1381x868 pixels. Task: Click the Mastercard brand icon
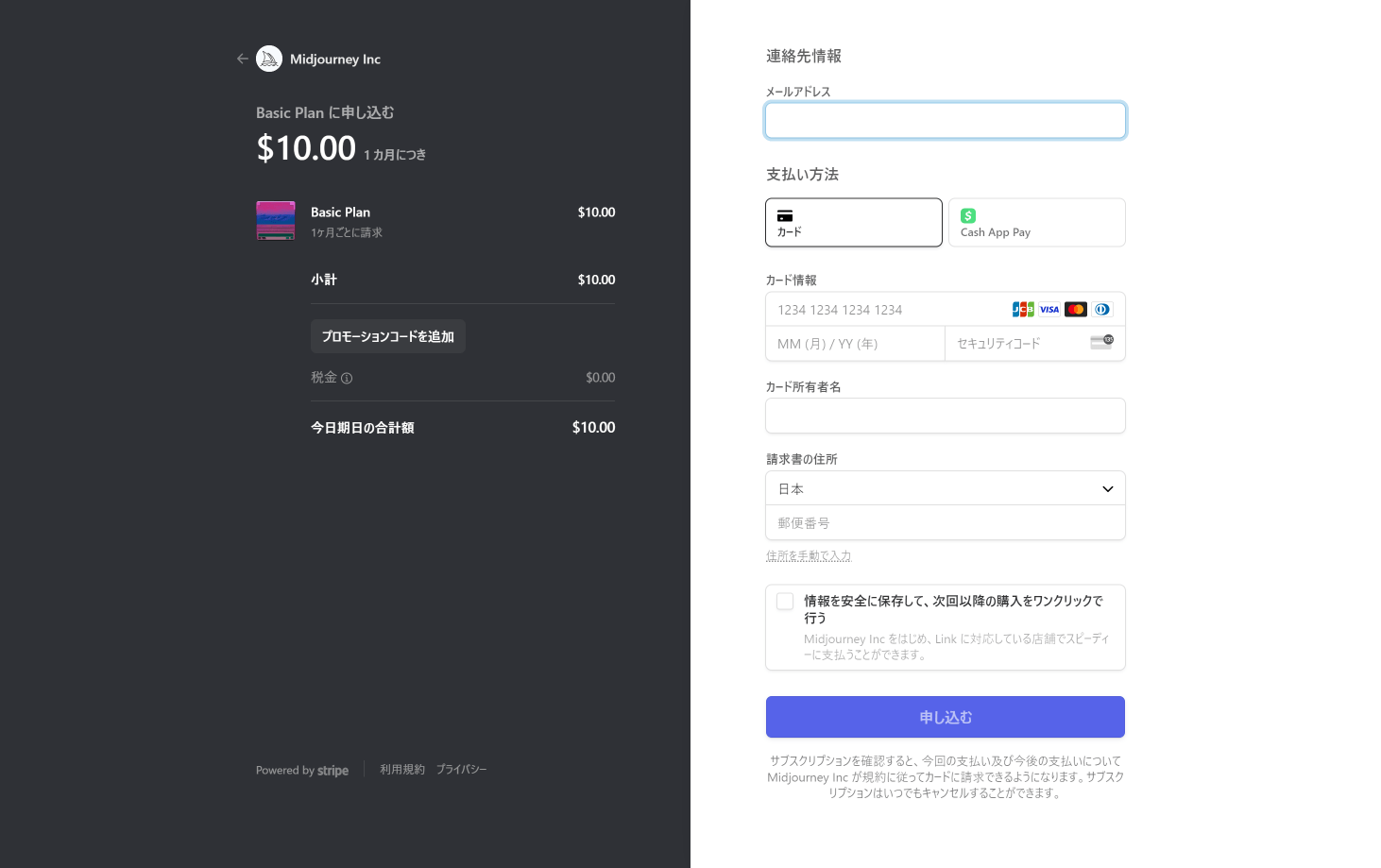pyautogui.click(x=1076, y=310)
